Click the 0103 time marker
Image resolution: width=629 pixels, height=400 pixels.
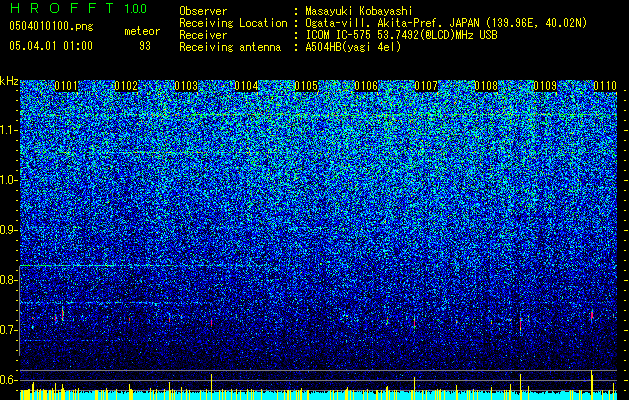pyautogui.click(x=186, y=86)
